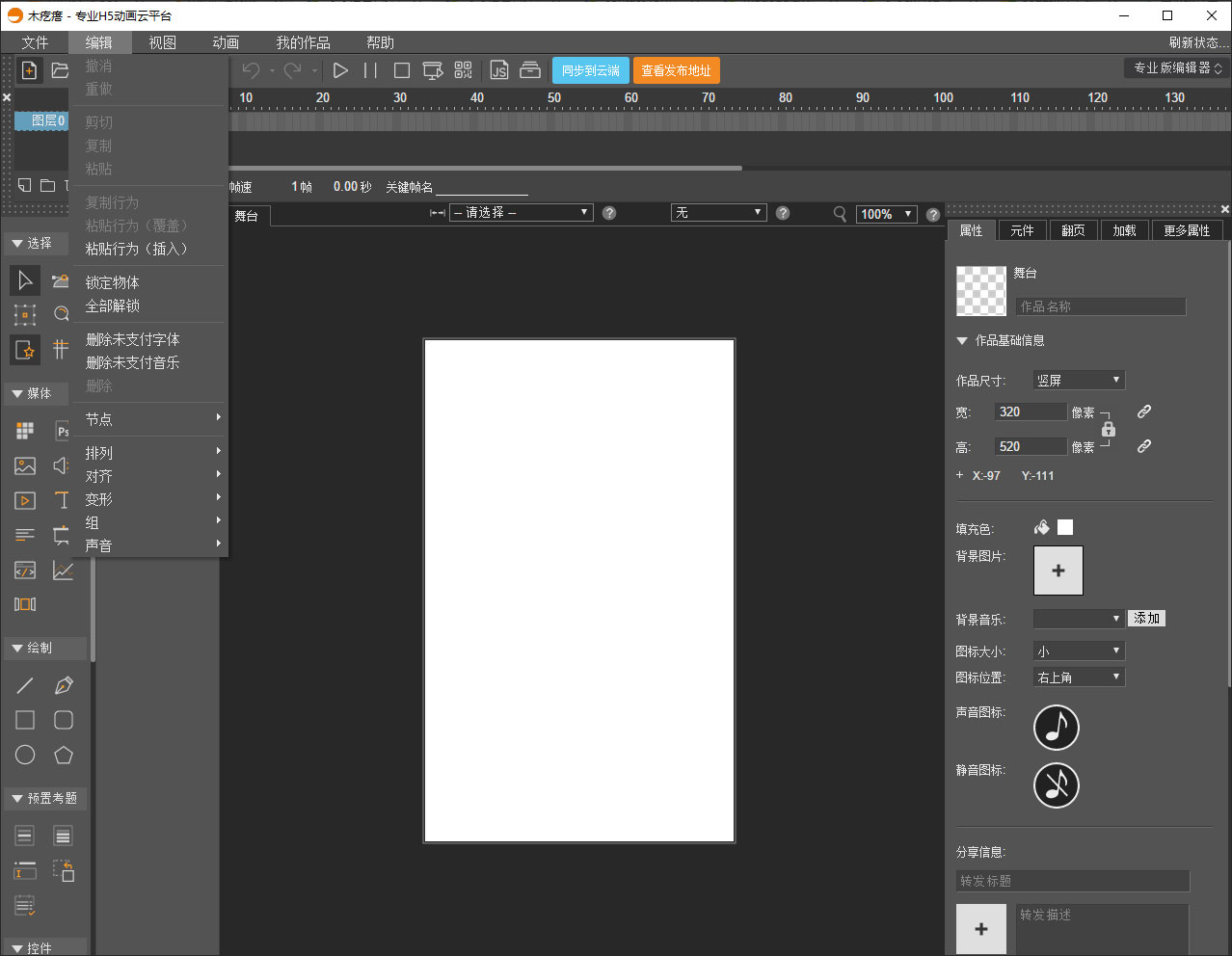Select the Pen drawing tool
Screen dimensions: 1232x956
(64, 685)
